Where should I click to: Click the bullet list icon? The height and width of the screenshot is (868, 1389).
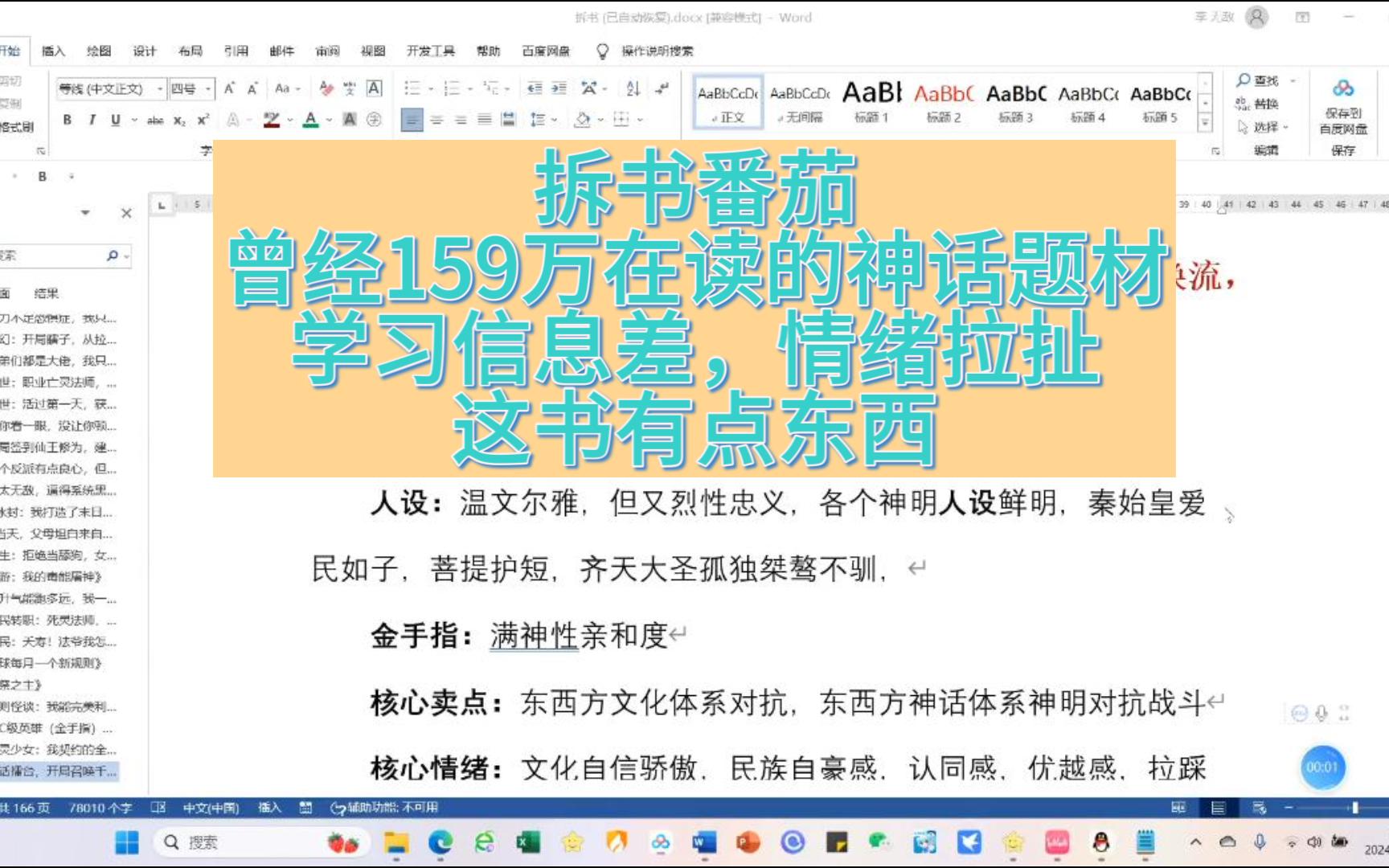(412, 88)
